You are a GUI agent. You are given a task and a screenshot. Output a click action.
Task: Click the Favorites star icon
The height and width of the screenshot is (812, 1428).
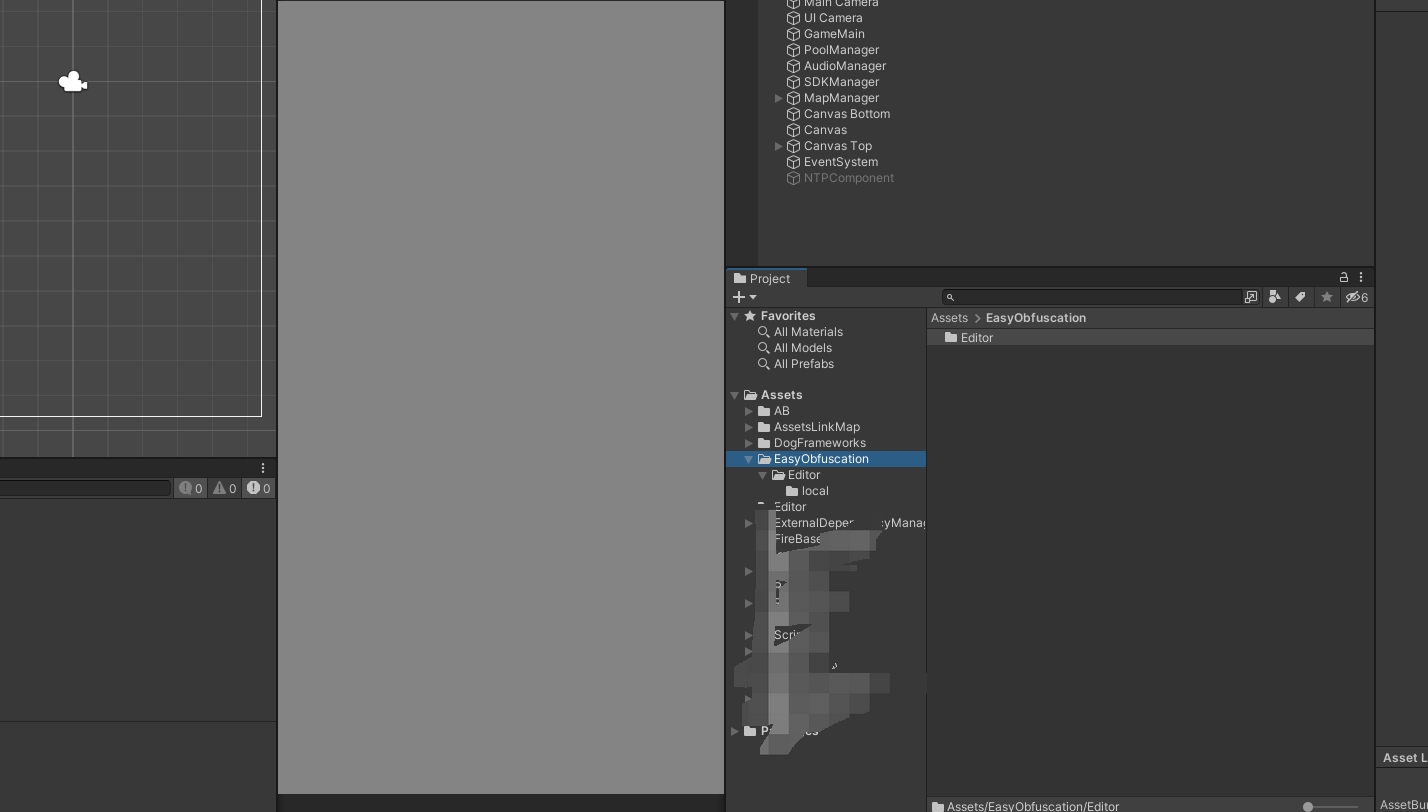click(750, 316)
